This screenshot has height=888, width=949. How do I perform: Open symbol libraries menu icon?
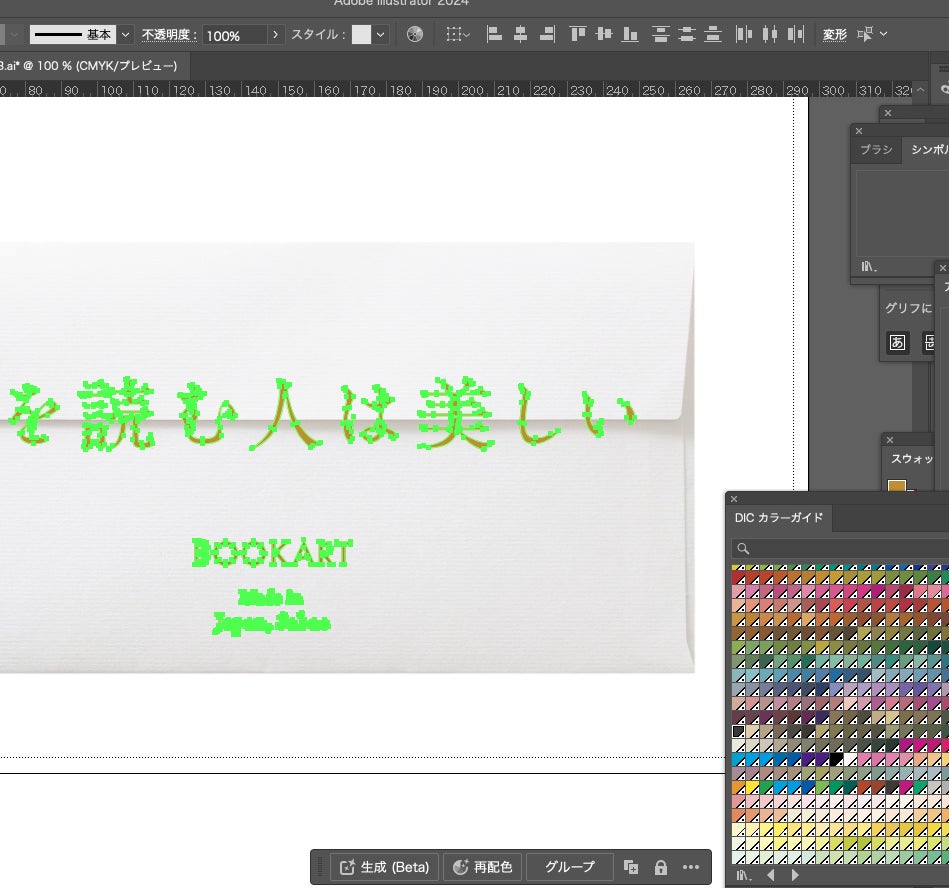[869, 266]
